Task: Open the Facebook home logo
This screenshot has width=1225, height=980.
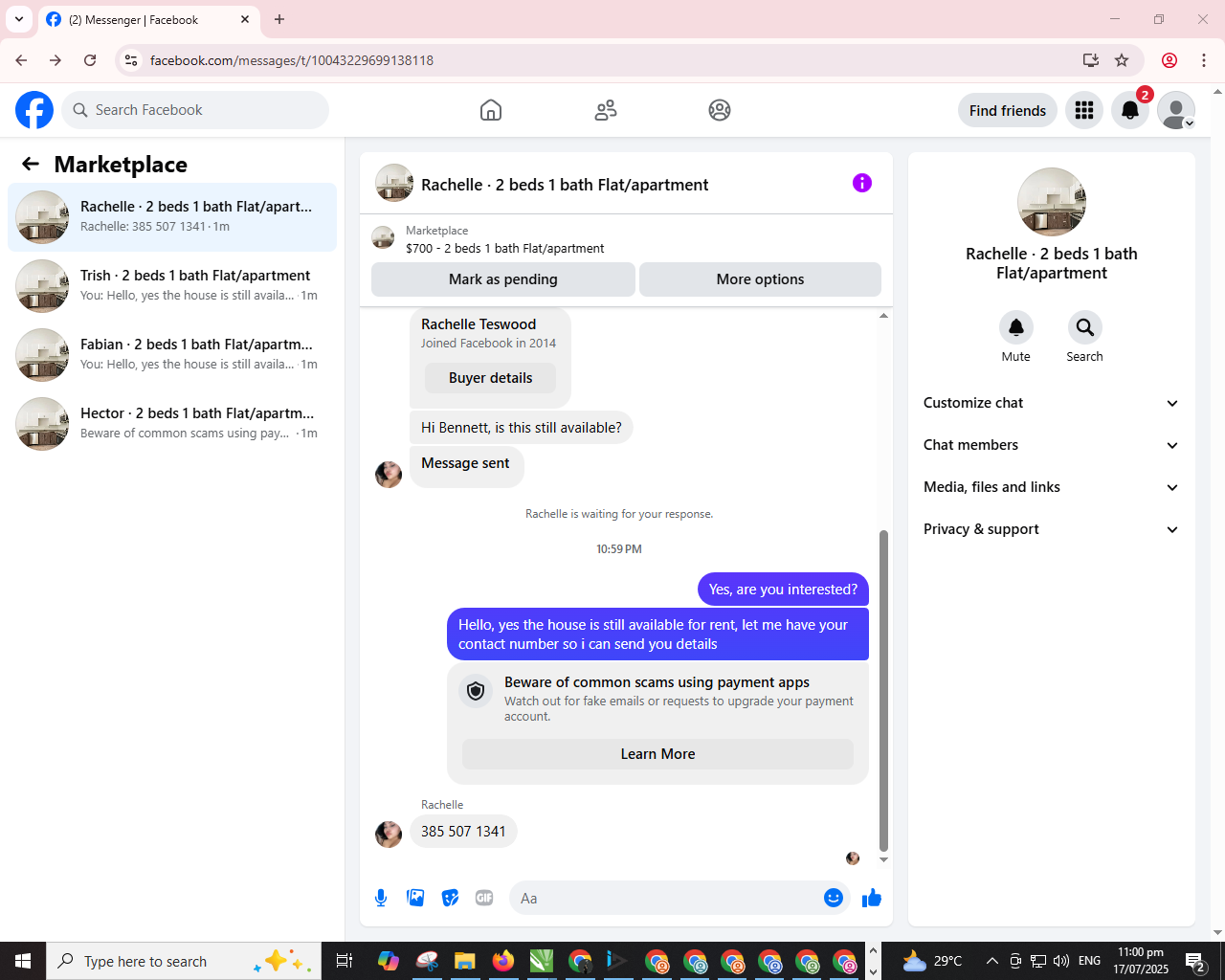Action: click(34, 110)
